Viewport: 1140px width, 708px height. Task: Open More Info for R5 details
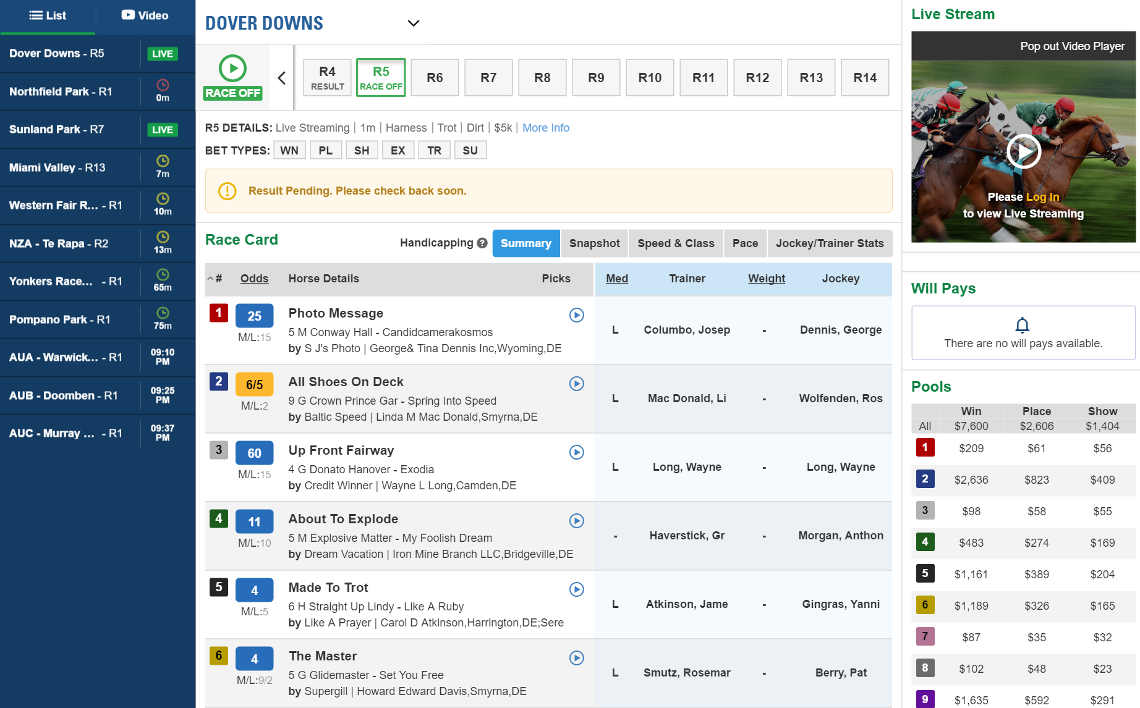546,127
